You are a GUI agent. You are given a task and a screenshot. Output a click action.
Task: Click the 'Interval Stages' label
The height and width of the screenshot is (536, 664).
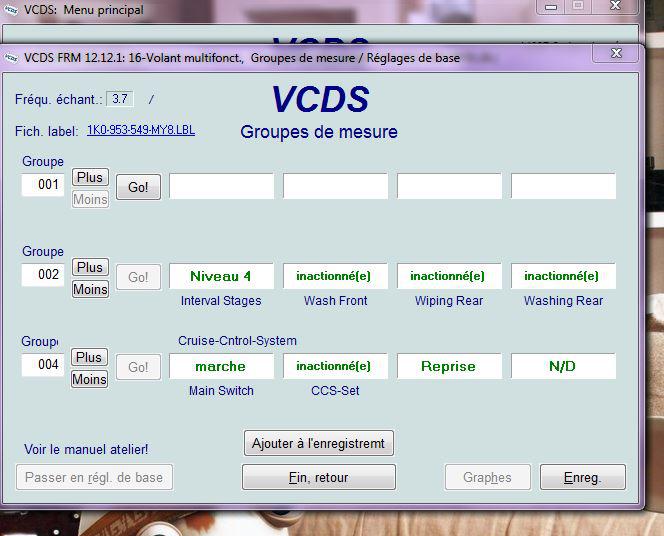point(221,301)
